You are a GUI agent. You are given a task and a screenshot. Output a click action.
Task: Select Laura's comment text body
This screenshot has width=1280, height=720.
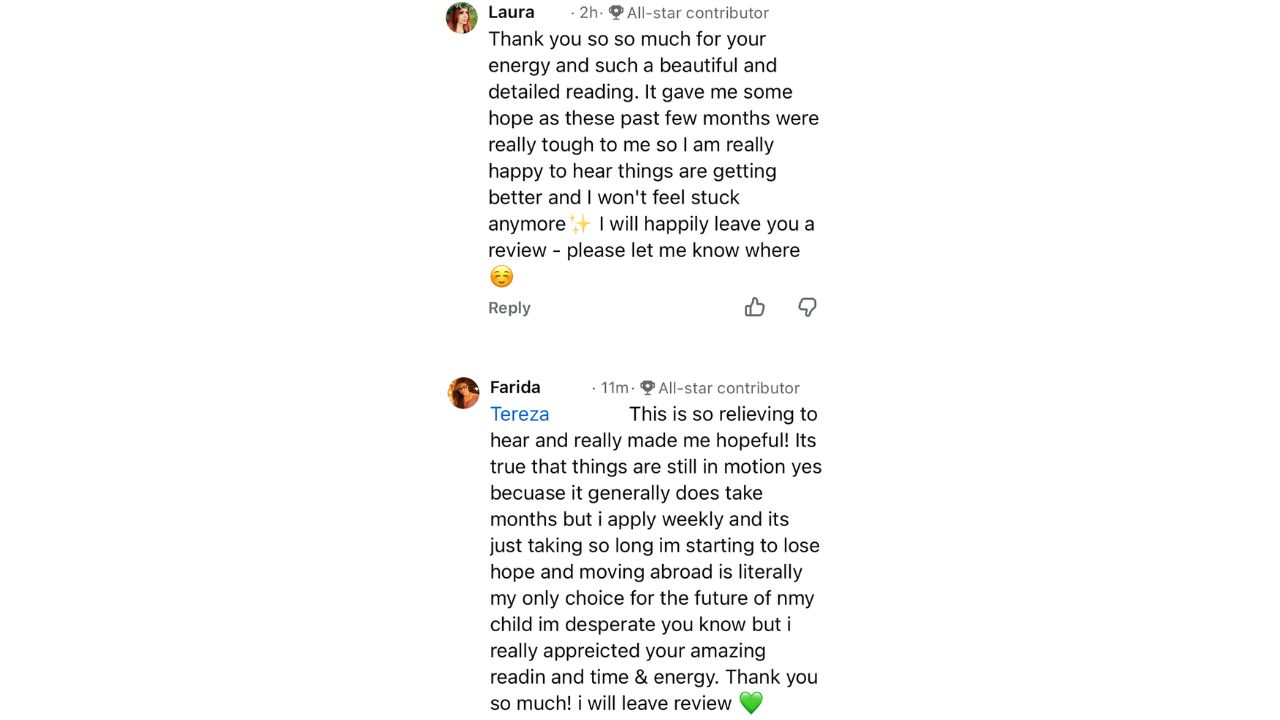pos(654,158)
